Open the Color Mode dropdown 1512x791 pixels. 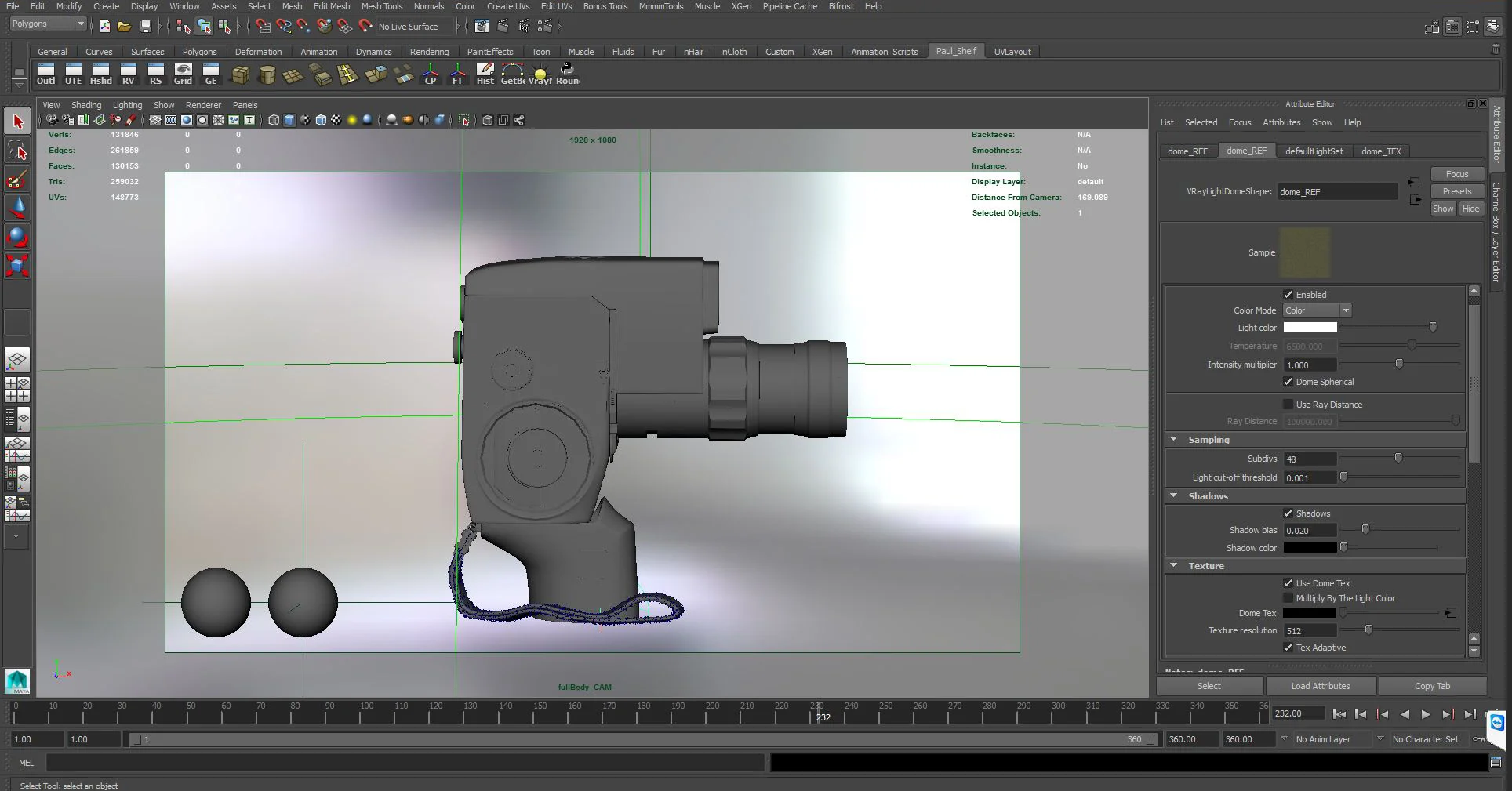click(x=1318, y=310)
